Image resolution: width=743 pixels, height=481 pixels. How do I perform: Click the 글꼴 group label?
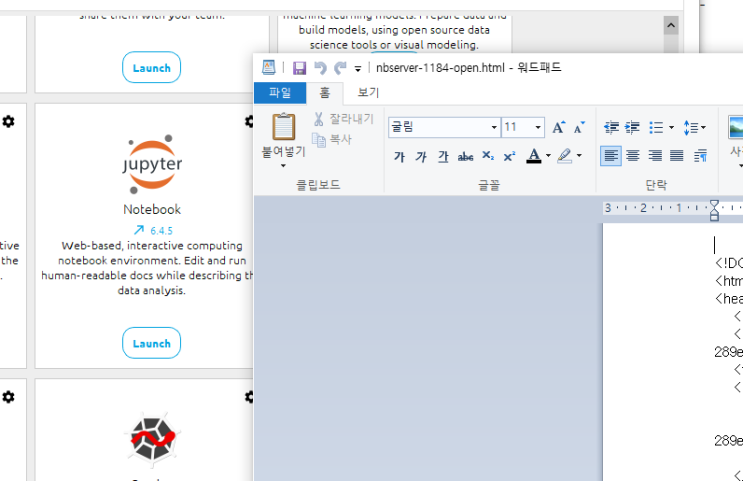(489, 184)
